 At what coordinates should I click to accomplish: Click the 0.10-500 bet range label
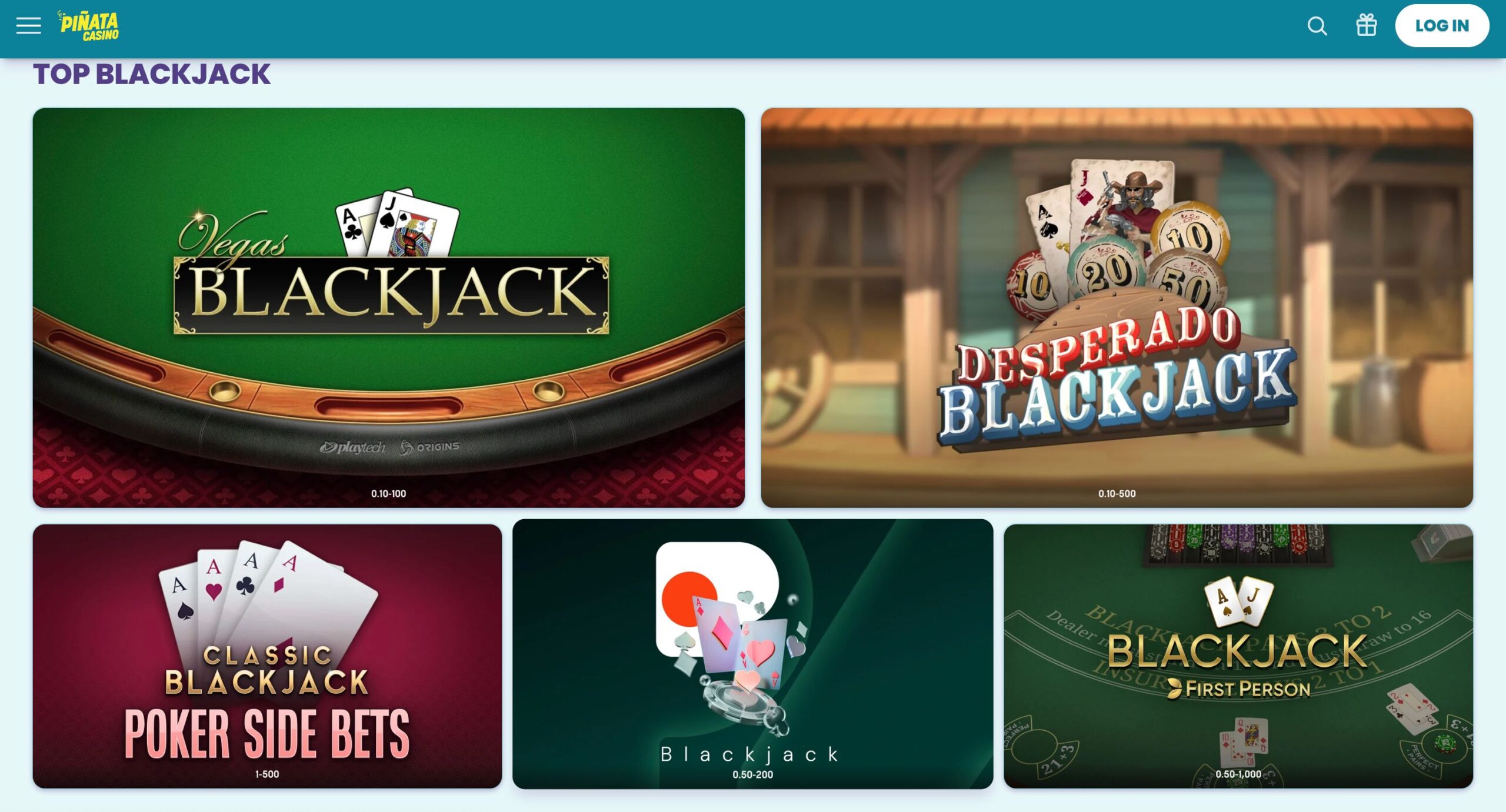pos(1117,493)
